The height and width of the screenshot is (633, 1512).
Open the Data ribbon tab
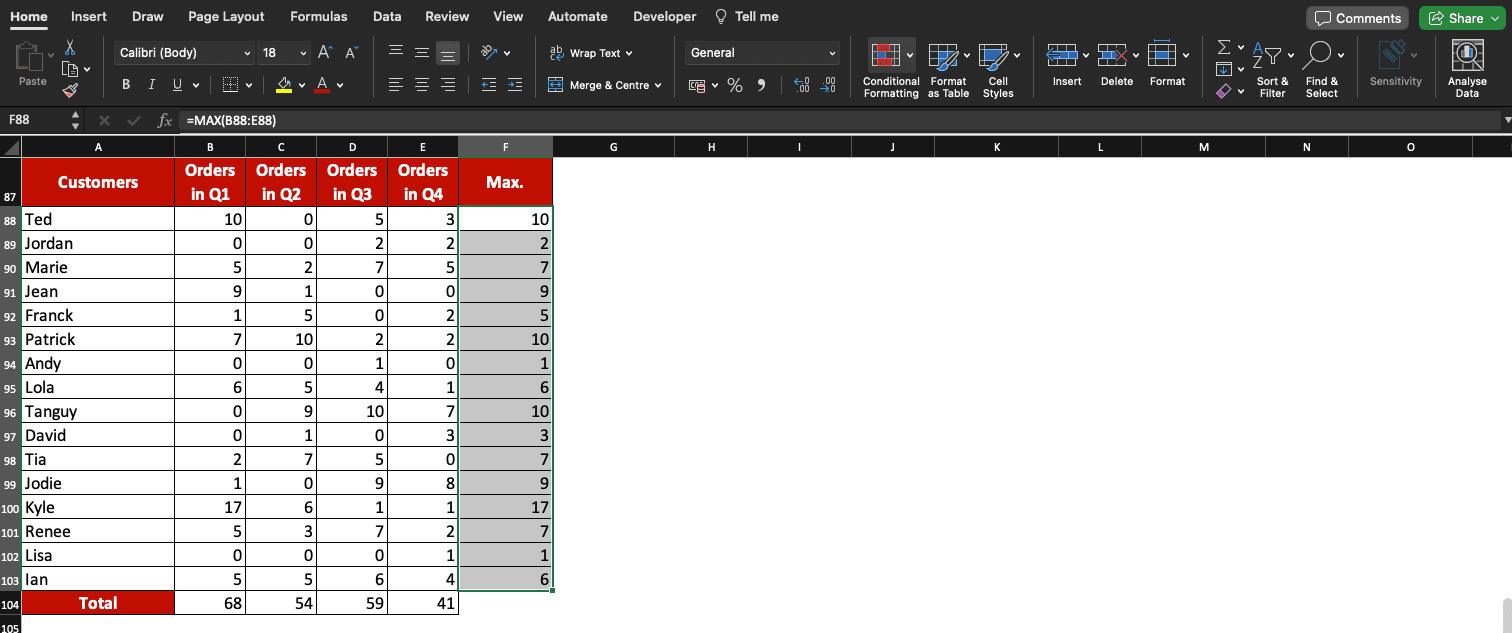[x=387, y=16]
